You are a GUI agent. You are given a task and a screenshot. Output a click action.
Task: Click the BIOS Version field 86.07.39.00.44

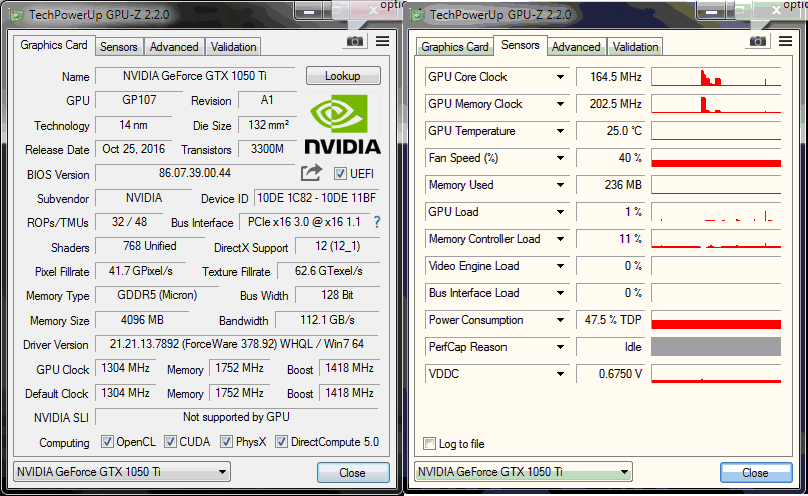[x=195, y=173]
